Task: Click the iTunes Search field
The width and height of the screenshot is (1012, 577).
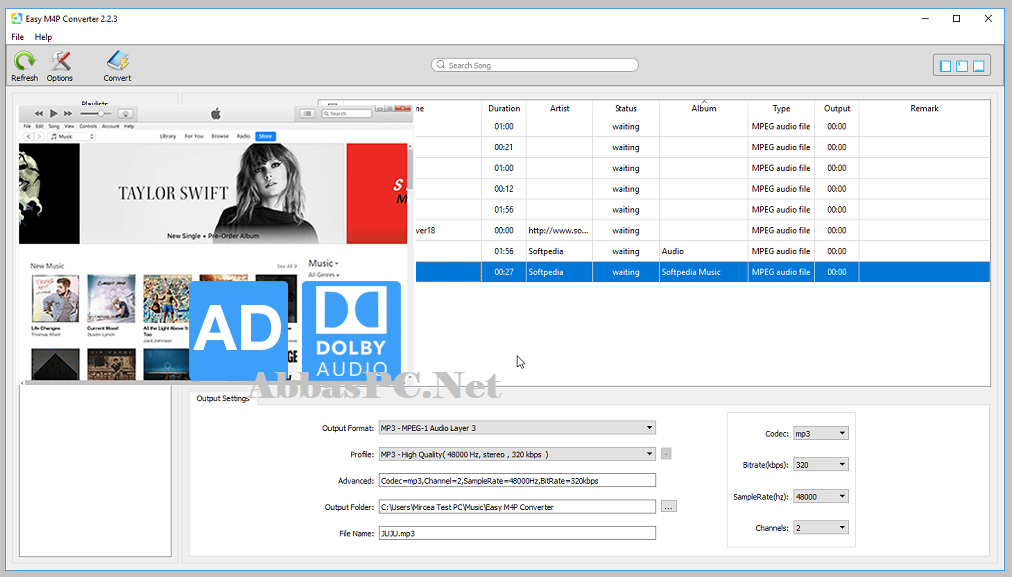Action: [x=347, y=114]
